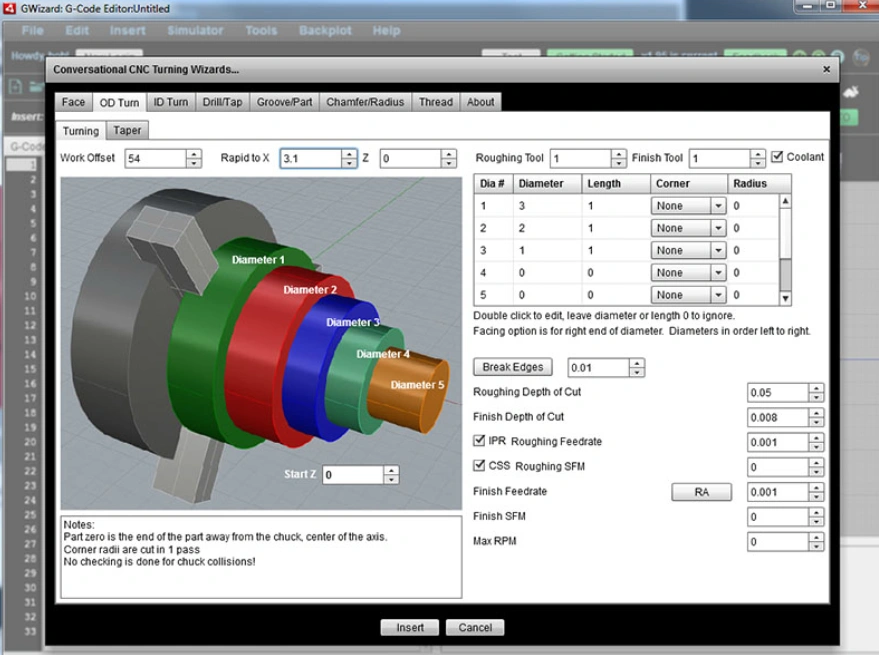Click the Break Edges button
879x655 pixels.
[x=512, y=366]
